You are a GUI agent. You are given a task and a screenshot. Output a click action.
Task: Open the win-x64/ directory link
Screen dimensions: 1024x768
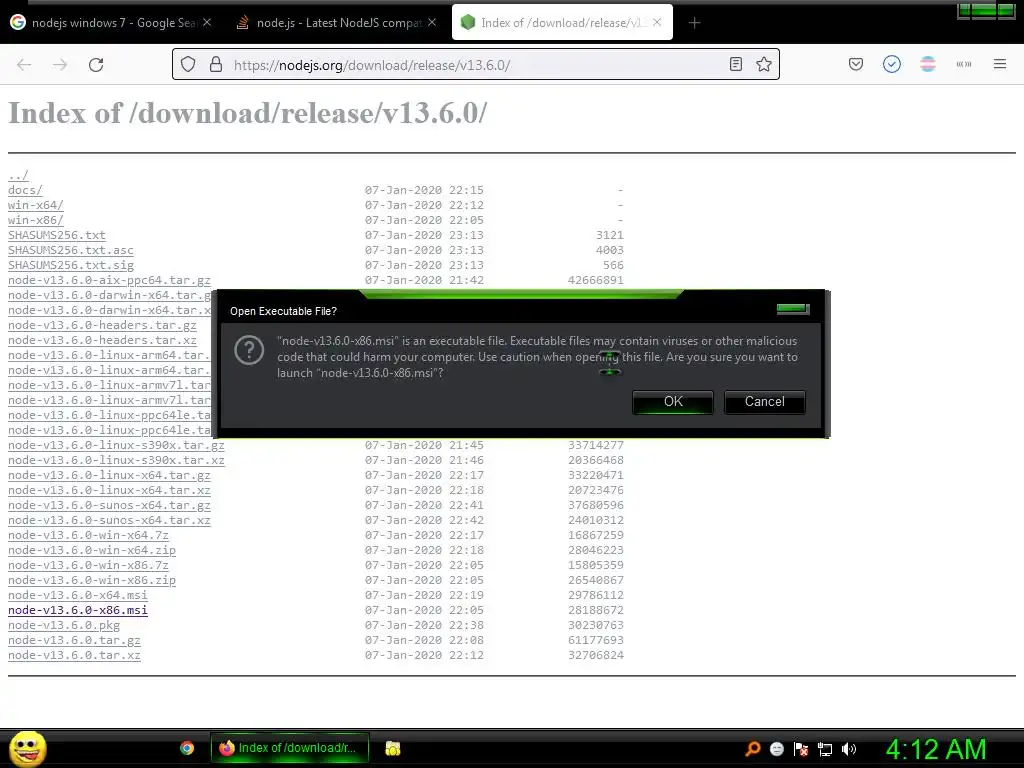35,205
